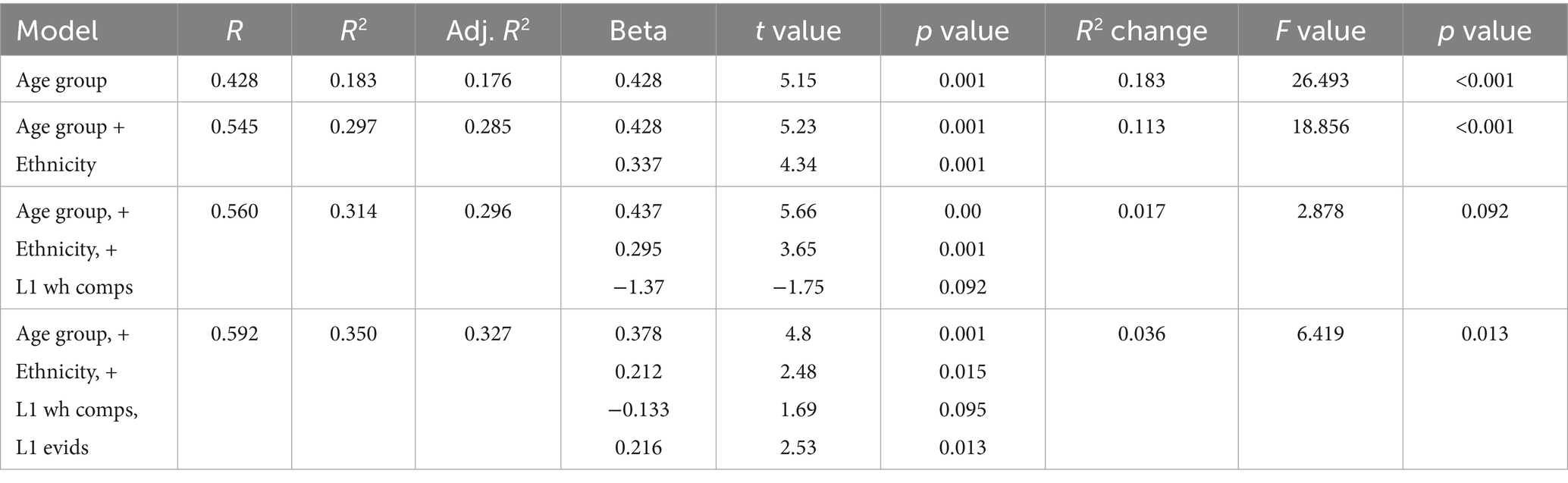Screen dimensions: 1568x483
Task: Select the R² change value 0.036
Action: point(1141,334)
